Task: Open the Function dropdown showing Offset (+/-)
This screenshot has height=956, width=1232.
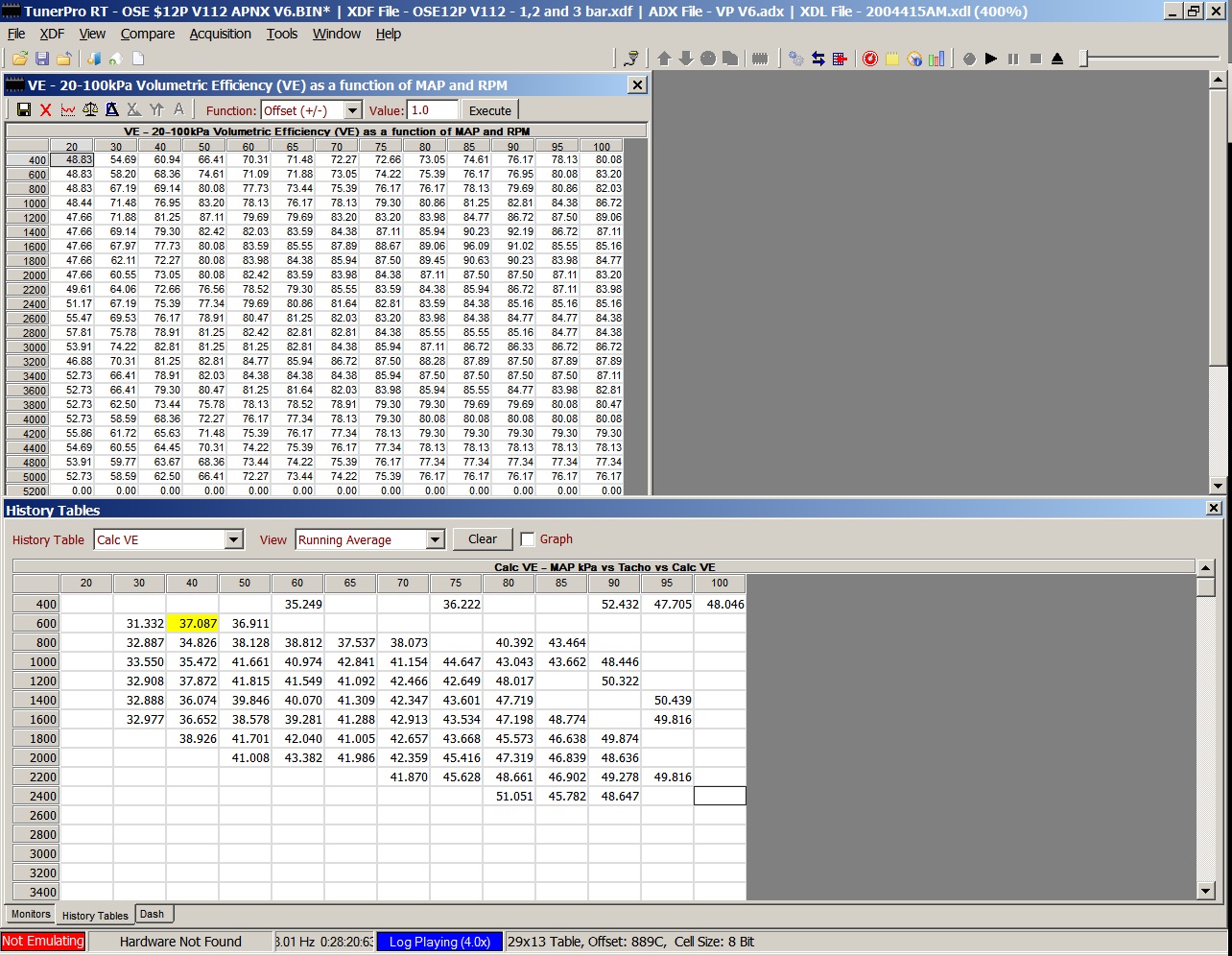Action: [x=352, y=110]
